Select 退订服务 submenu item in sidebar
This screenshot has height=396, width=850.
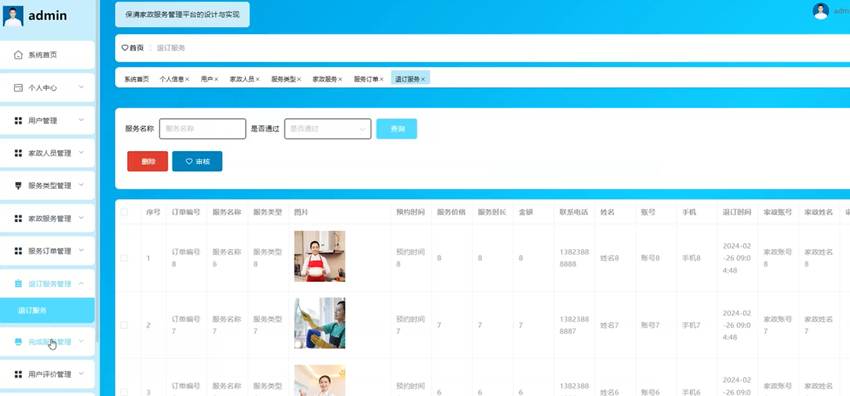pos(47,310)
